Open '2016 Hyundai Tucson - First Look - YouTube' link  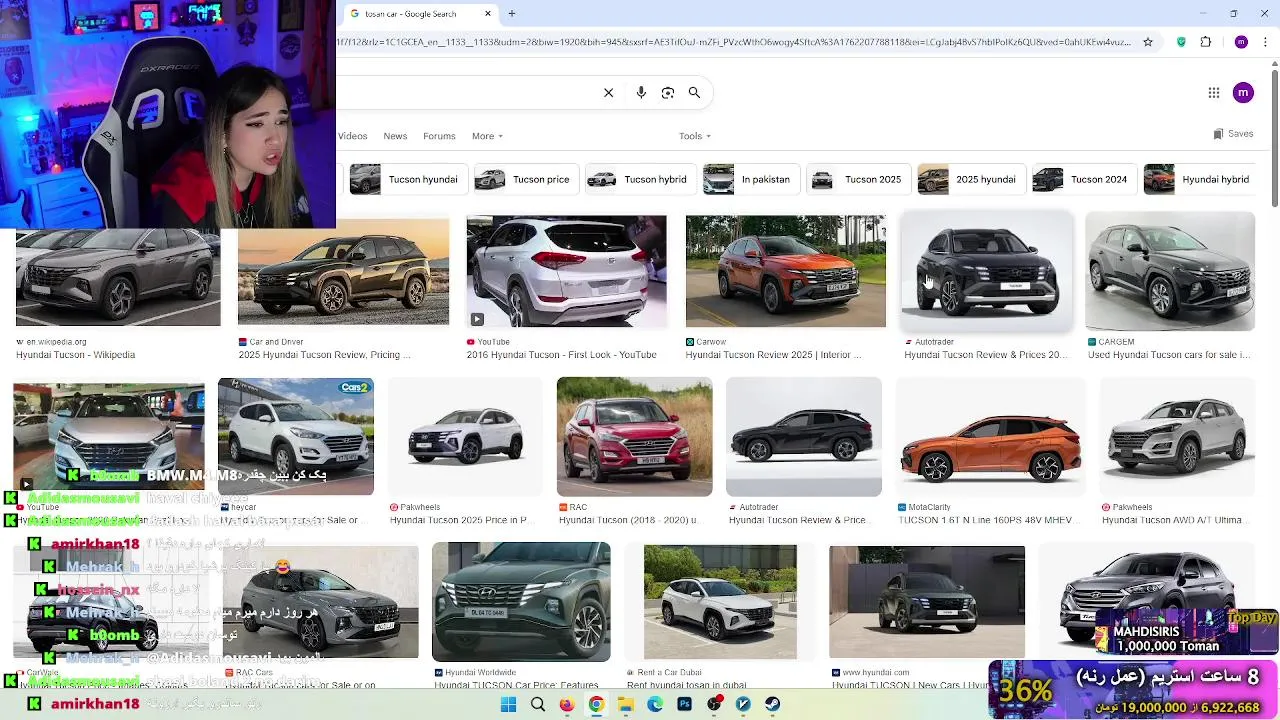pos(561,355)
